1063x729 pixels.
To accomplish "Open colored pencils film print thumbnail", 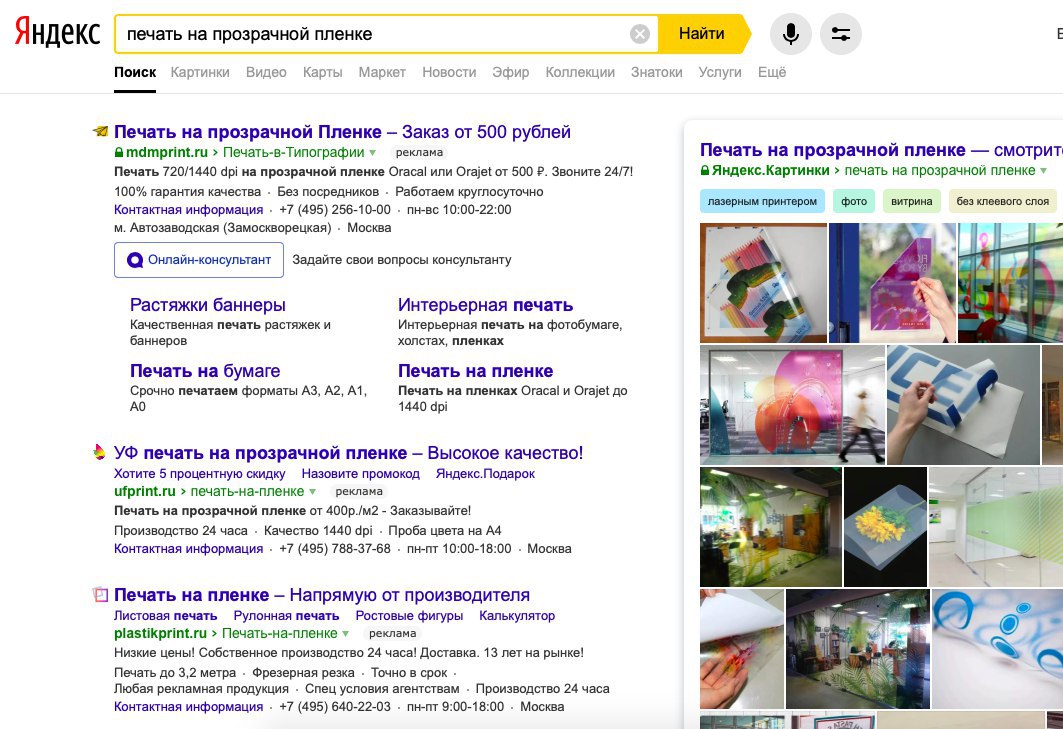I will (x=763, y=283).
